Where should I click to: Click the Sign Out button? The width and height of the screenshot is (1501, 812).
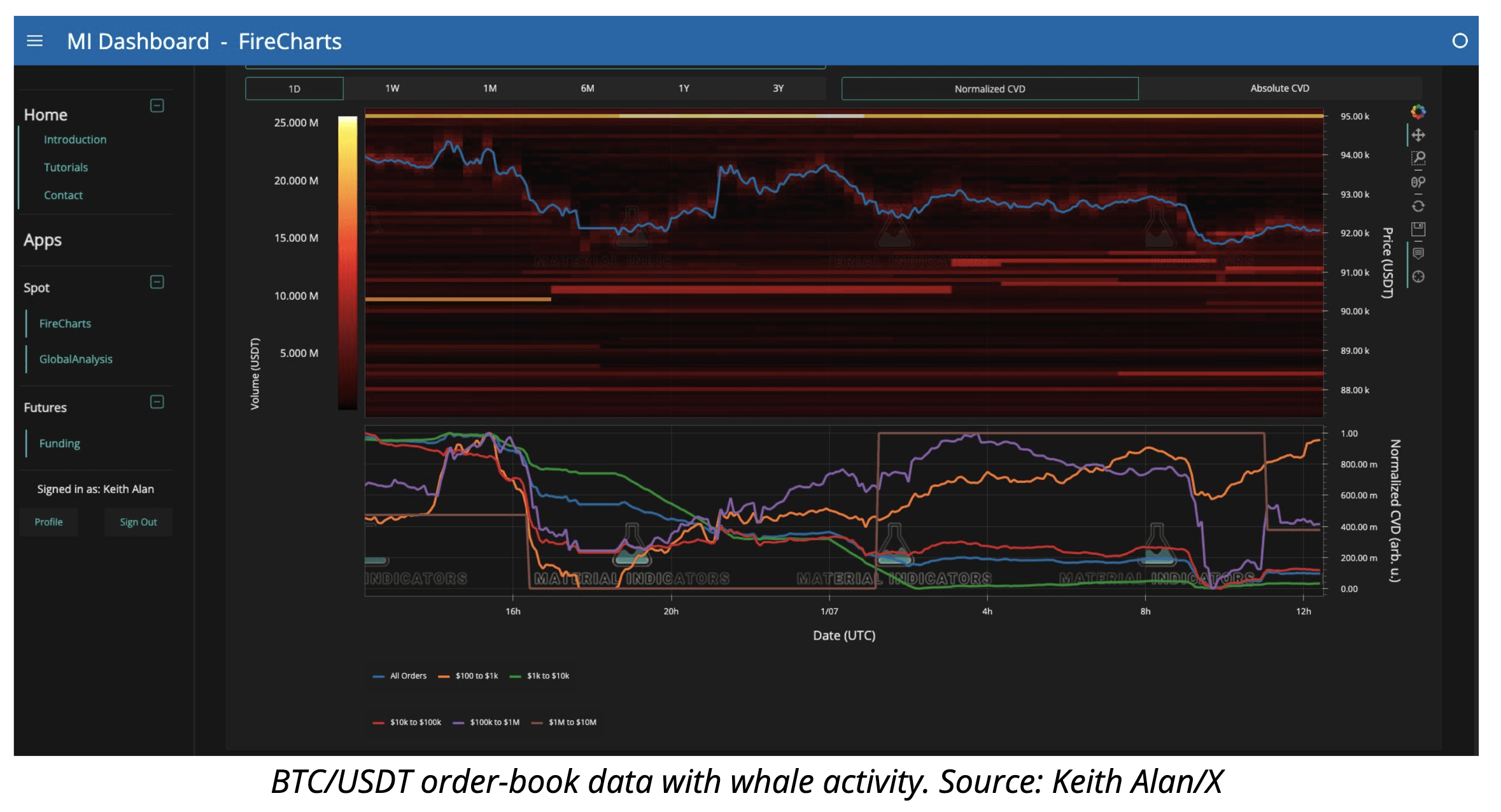tap(138, 522)
